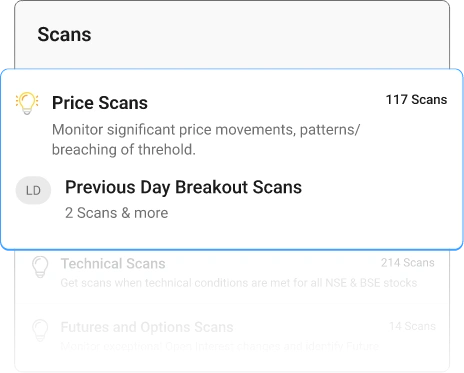Click the lightbulb icon for Futures and Options Scans

(x=40, y=330)
